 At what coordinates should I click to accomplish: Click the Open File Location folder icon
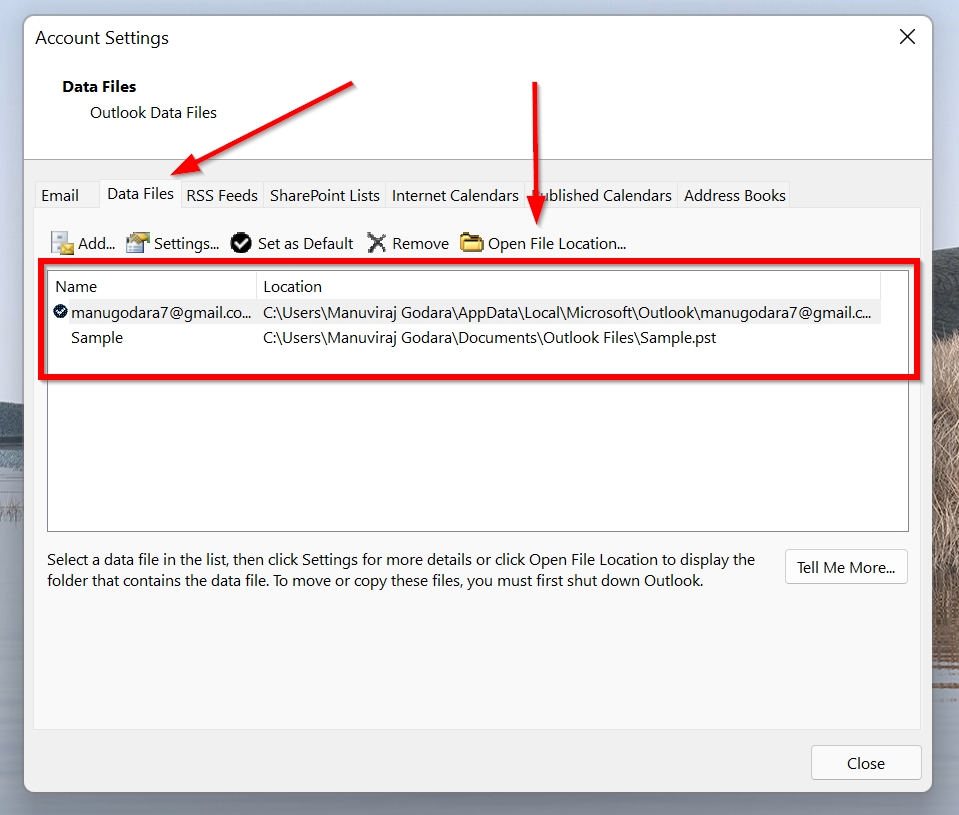tap(470, 242)
